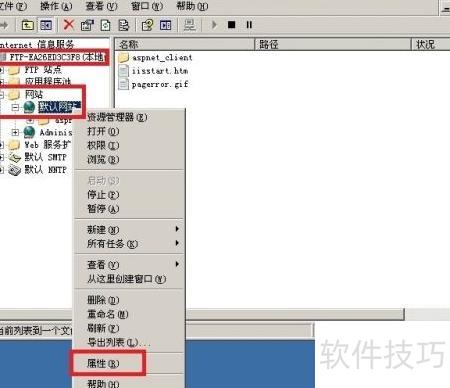
Task: Stop the site with the black square button
Action: [x=231, y=25]
